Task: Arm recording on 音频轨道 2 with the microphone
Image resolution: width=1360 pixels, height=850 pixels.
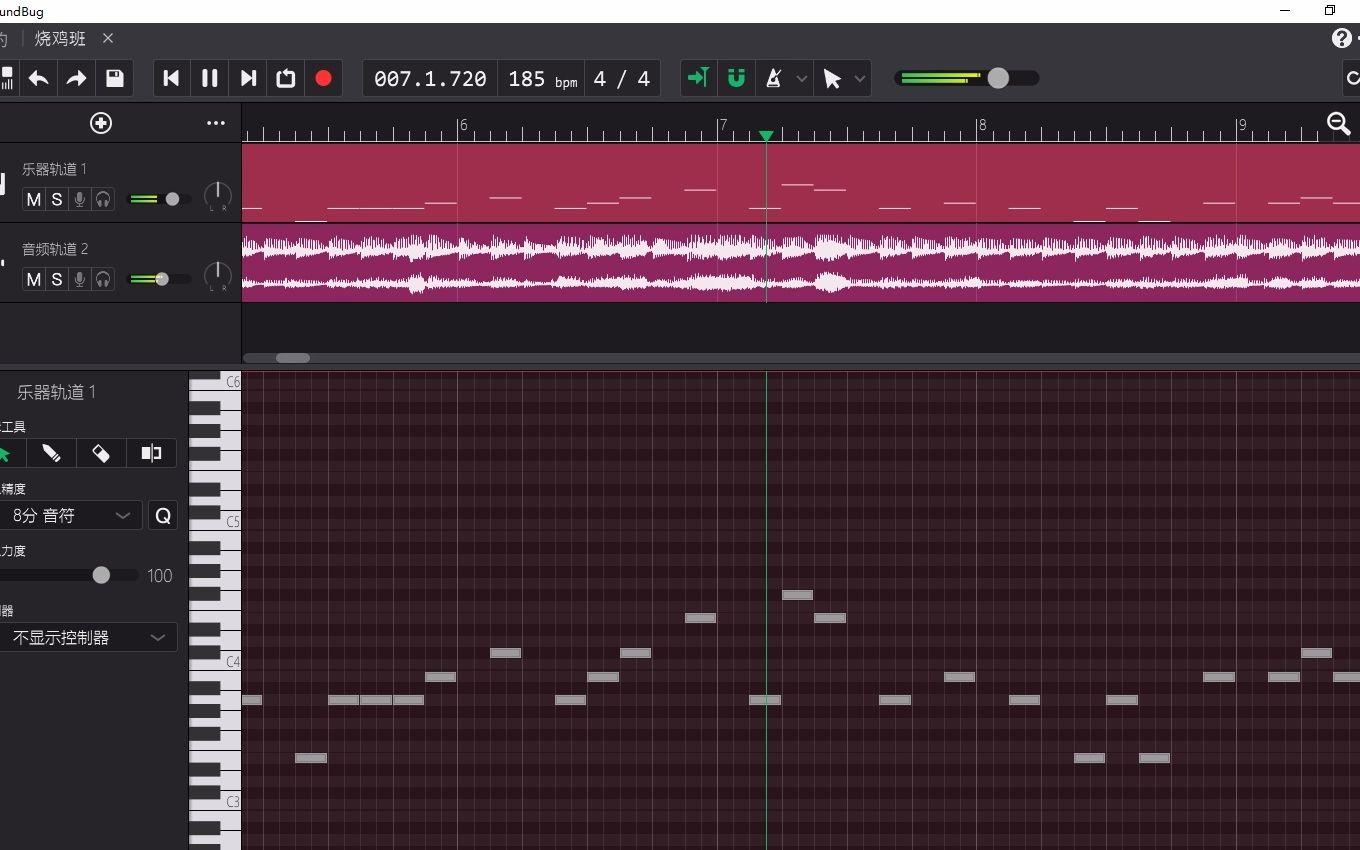Action: [80, 279]
